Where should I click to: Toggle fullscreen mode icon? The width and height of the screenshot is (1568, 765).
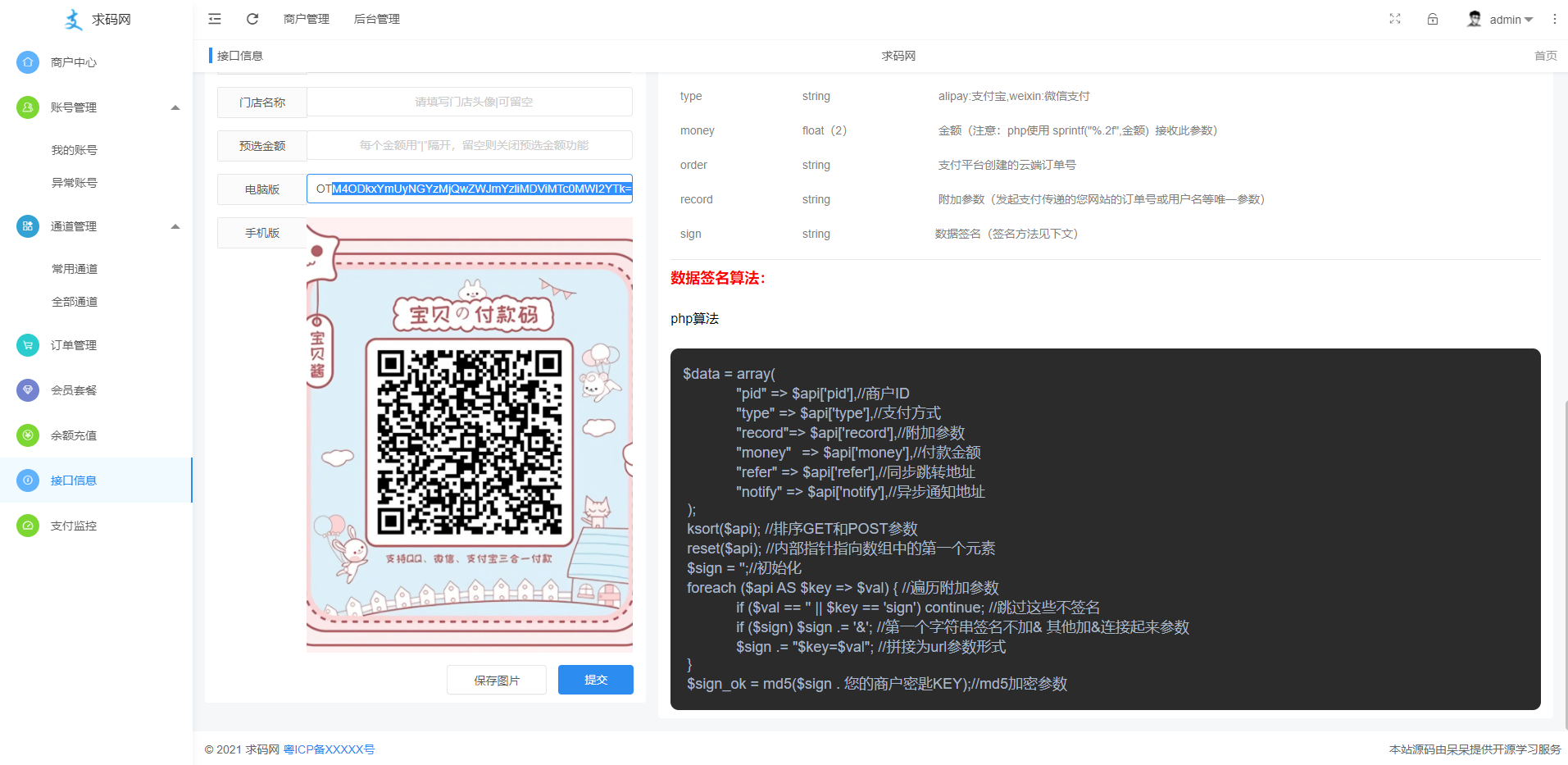(1395, 19)
